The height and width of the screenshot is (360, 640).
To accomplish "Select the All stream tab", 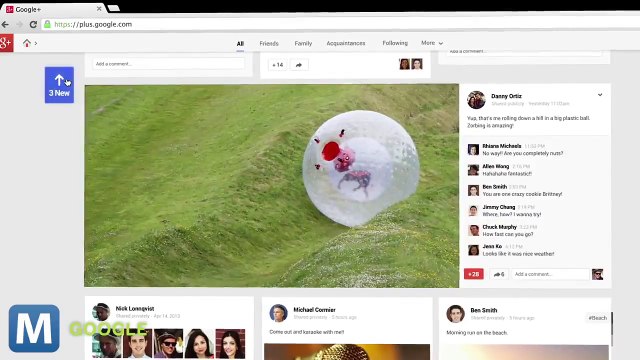I will 240,44.
